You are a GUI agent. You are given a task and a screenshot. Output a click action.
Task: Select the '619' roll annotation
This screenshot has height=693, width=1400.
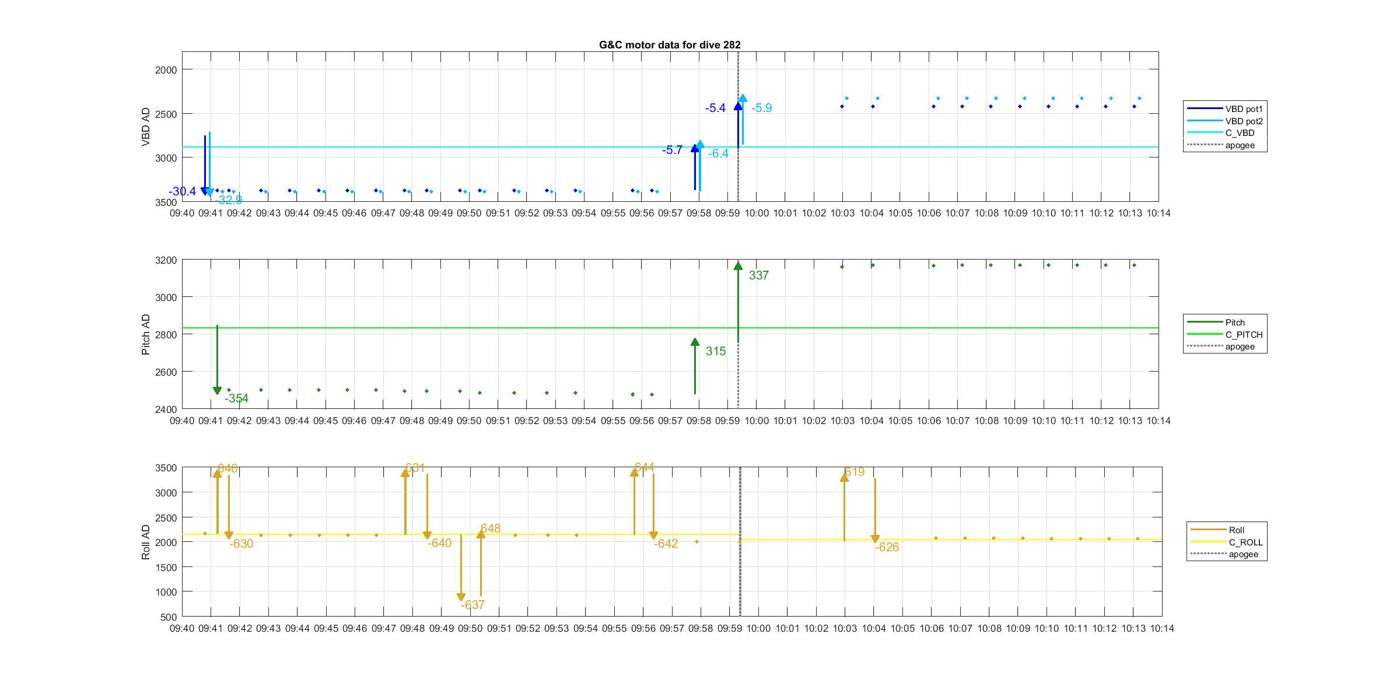[x=854, y=472]
